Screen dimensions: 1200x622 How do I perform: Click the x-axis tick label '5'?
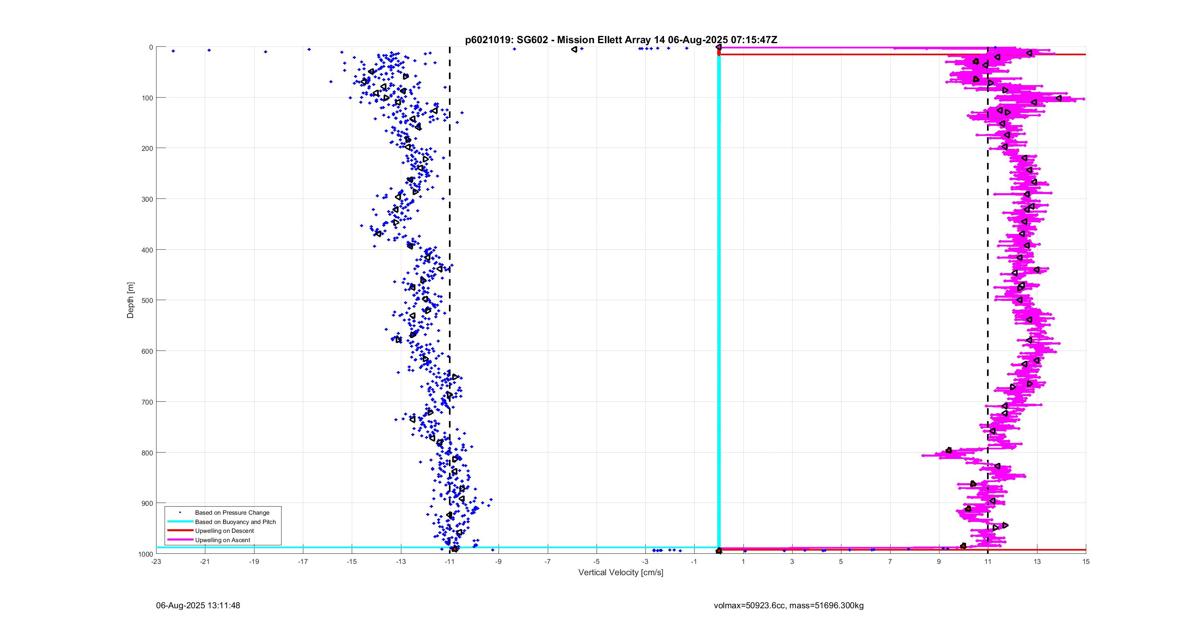click(x=841, y=561)
